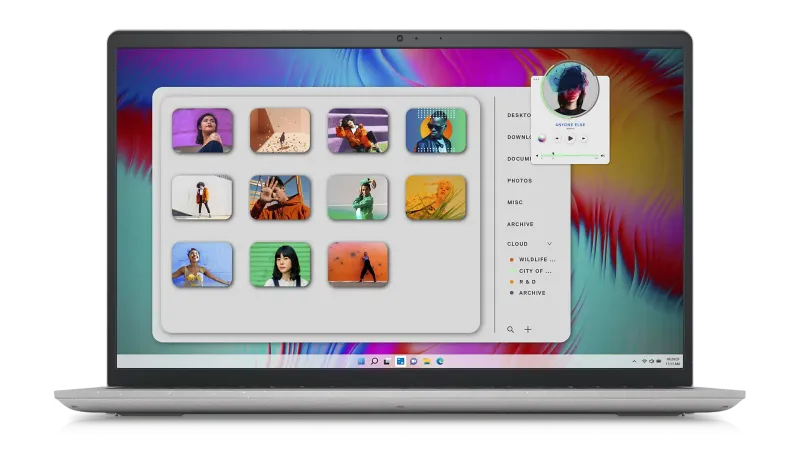
Task: Open the Chat app from taskbar
Action: click(413, 361)
